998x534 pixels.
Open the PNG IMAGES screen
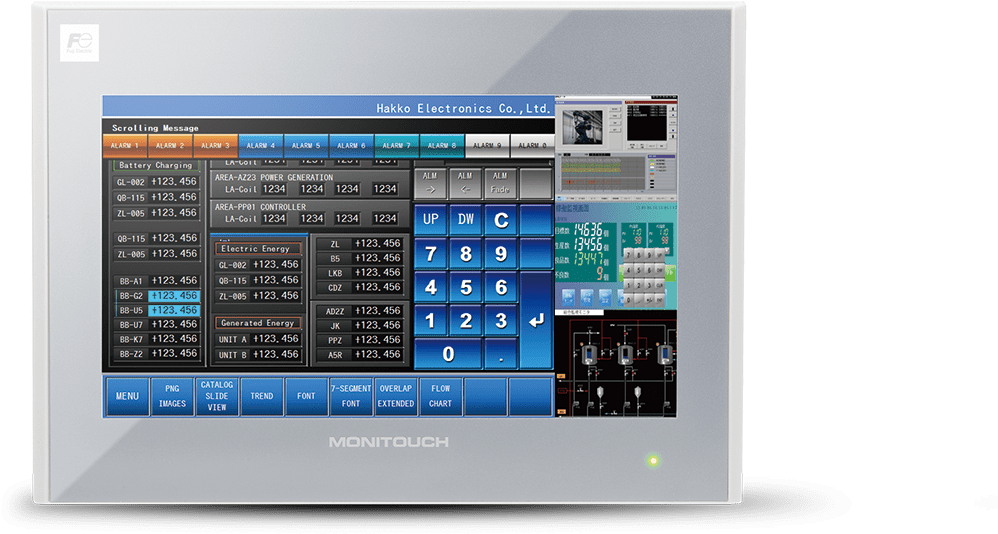point(172,396)
